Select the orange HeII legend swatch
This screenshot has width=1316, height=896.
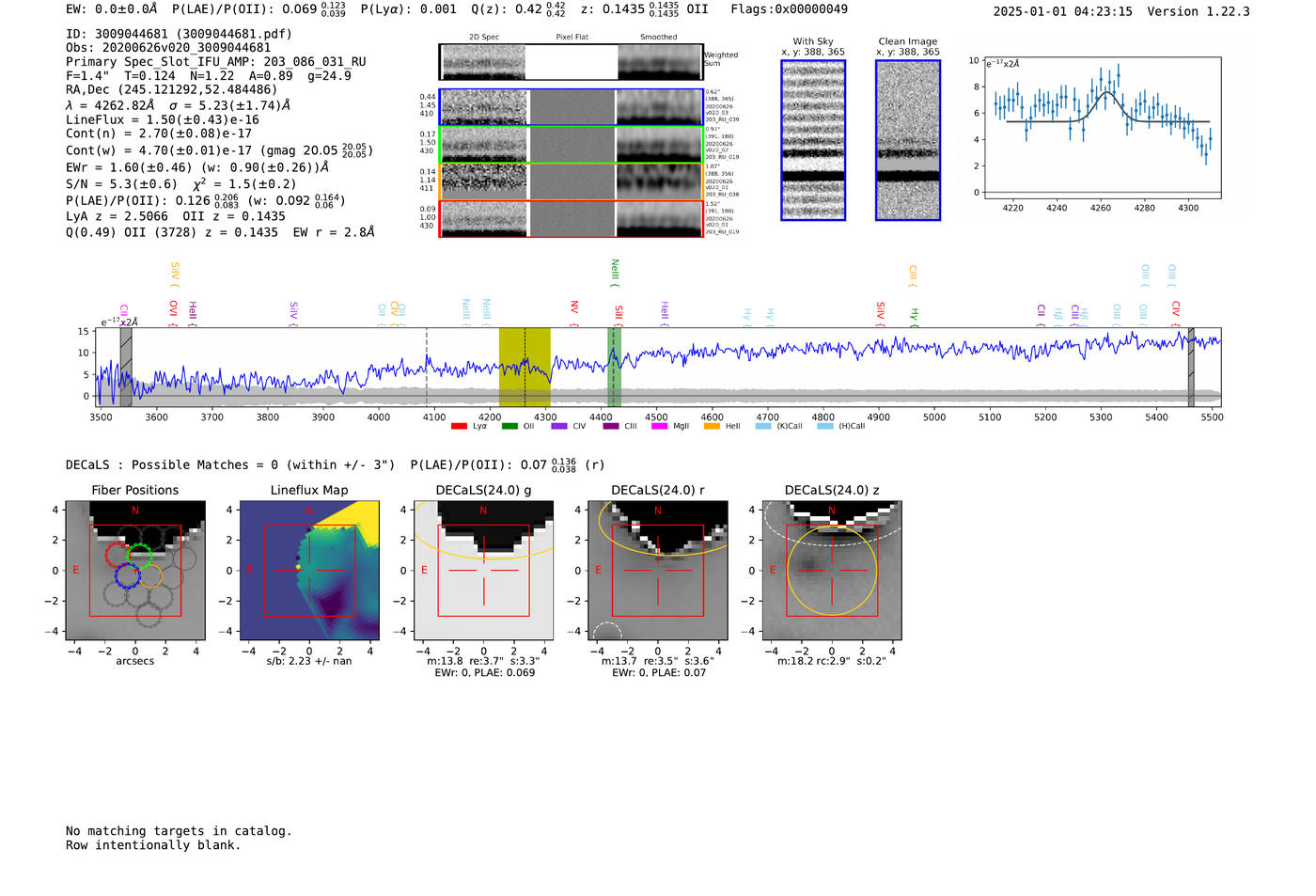pos(712,426)
